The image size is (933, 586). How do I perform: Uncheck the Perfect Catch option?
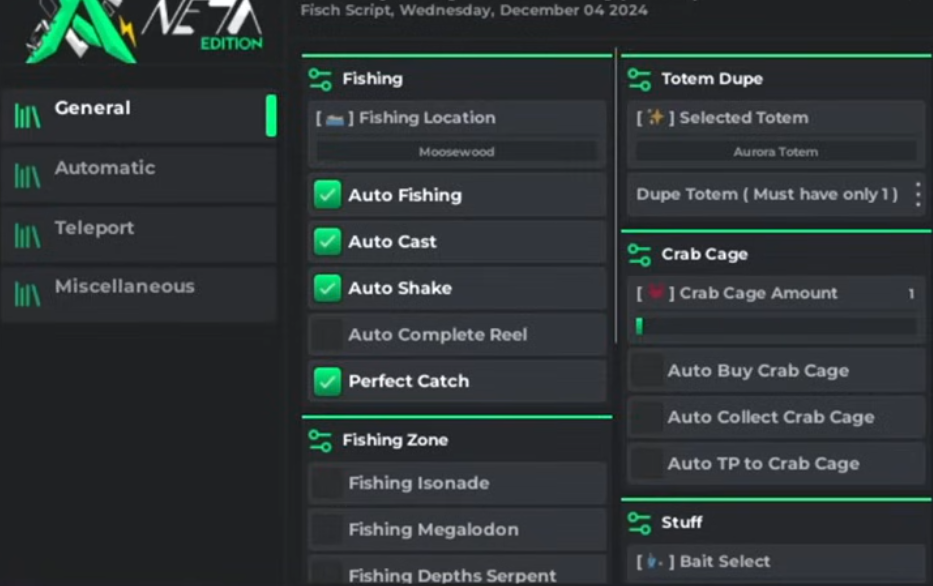point(327,381)
